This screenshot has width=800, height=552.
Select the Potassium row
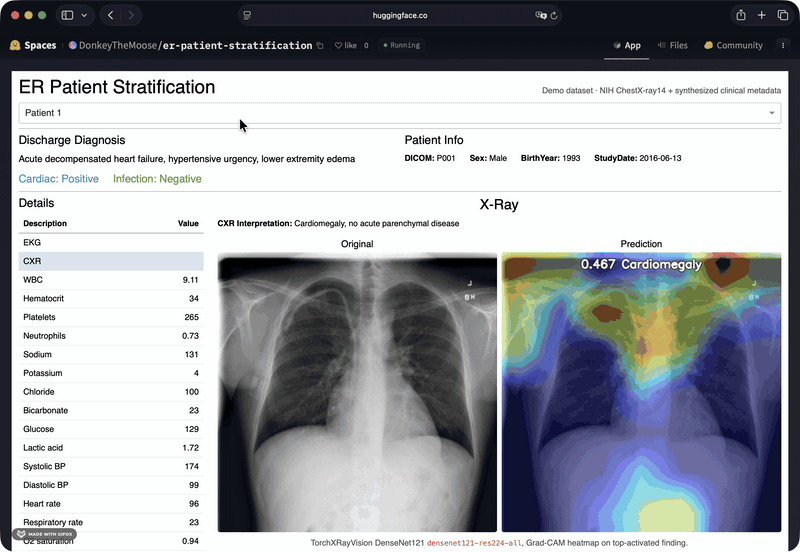(111, 373)
